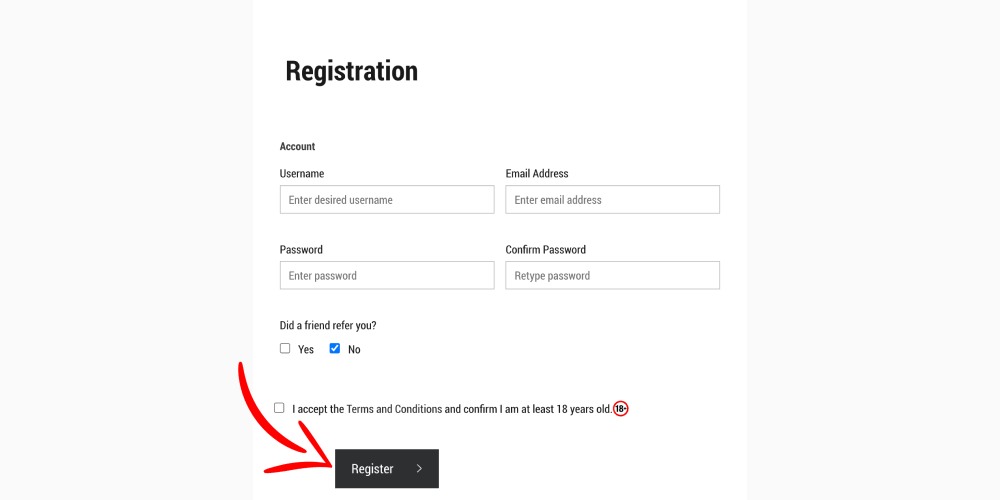Click the "Did a friend refer you?" text
This screenshot has height=500, width=1000.
click(328, 325)
